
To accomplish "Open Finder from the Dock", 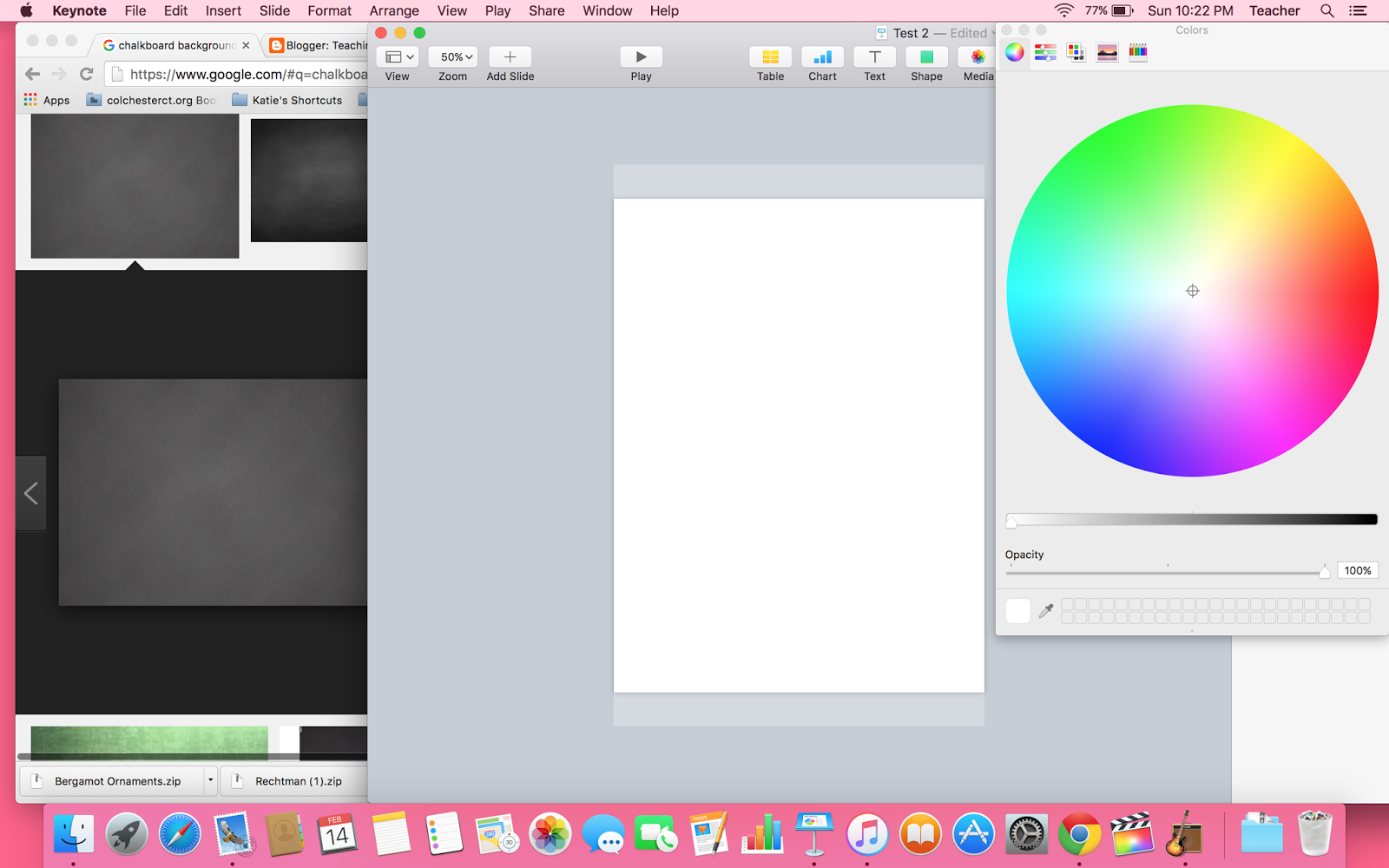I will (73, 835).
